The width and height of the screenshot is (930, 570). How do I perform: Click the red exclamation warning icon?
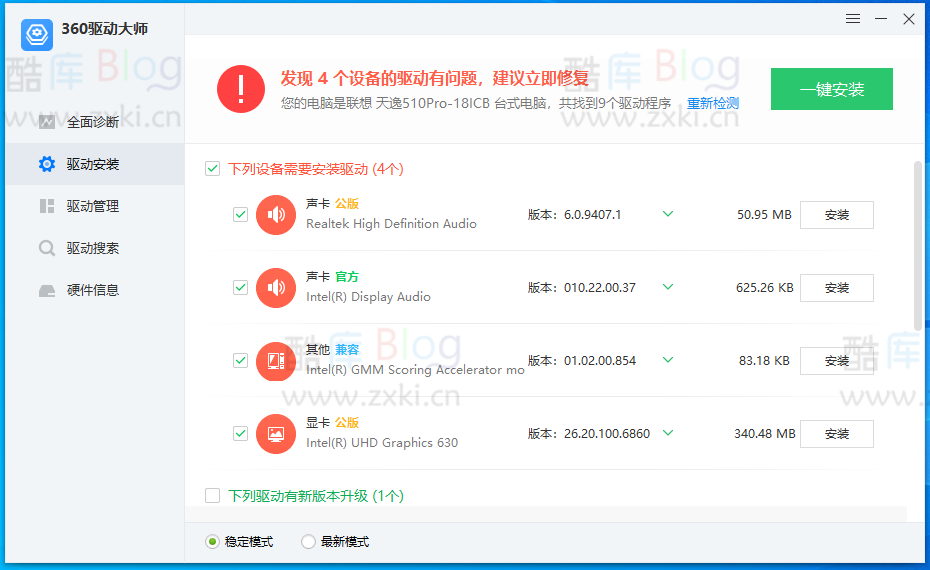pos(241,89)
